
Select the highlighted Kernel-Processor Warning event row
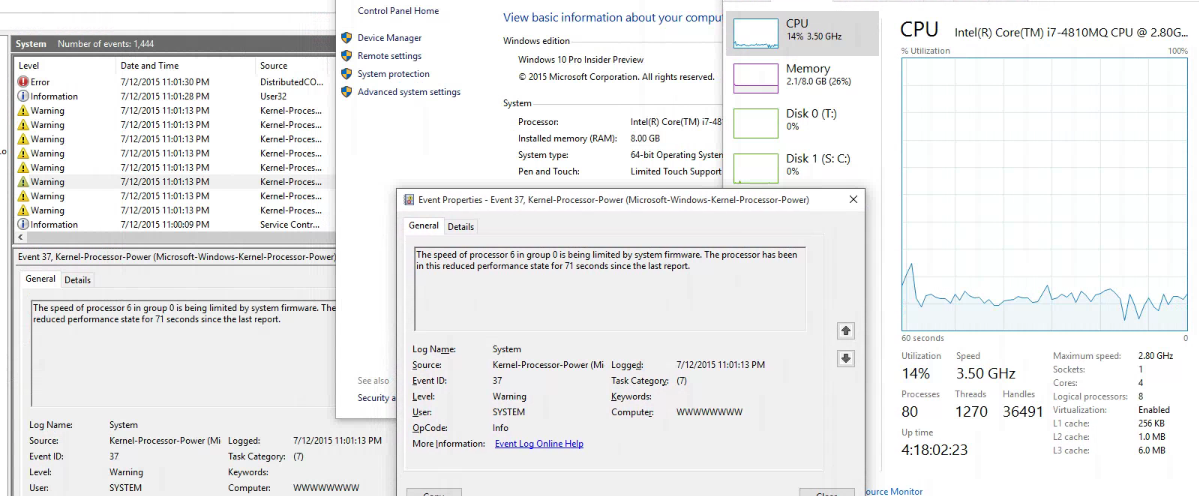[x=174, y=182]
